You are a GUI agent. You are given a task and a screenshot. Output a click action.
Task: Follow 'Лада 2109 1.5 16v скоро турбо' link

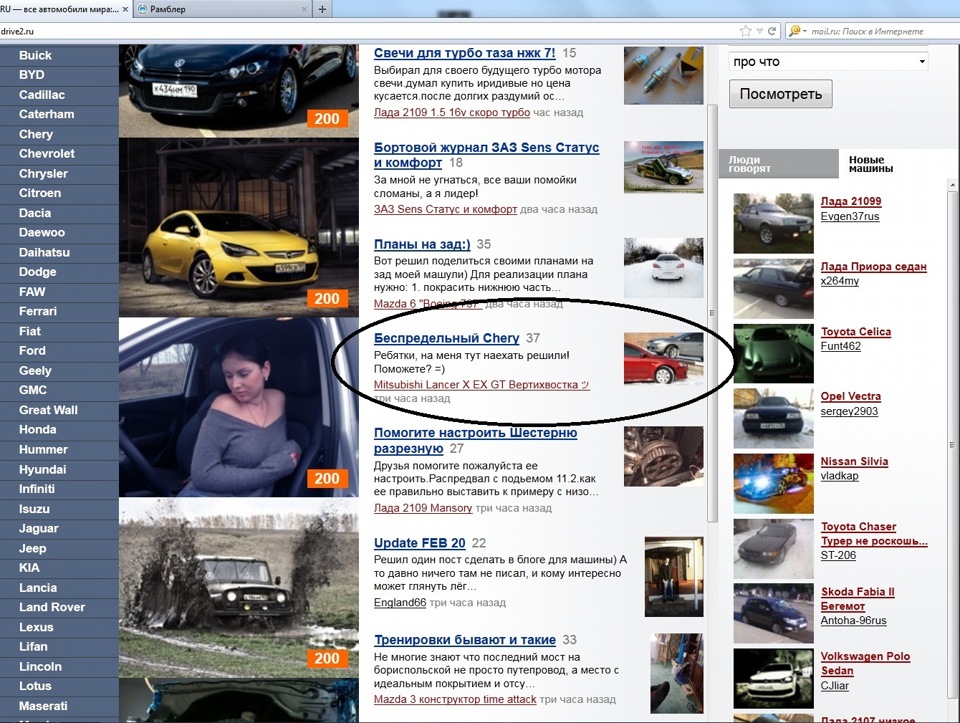click(452, 113)
